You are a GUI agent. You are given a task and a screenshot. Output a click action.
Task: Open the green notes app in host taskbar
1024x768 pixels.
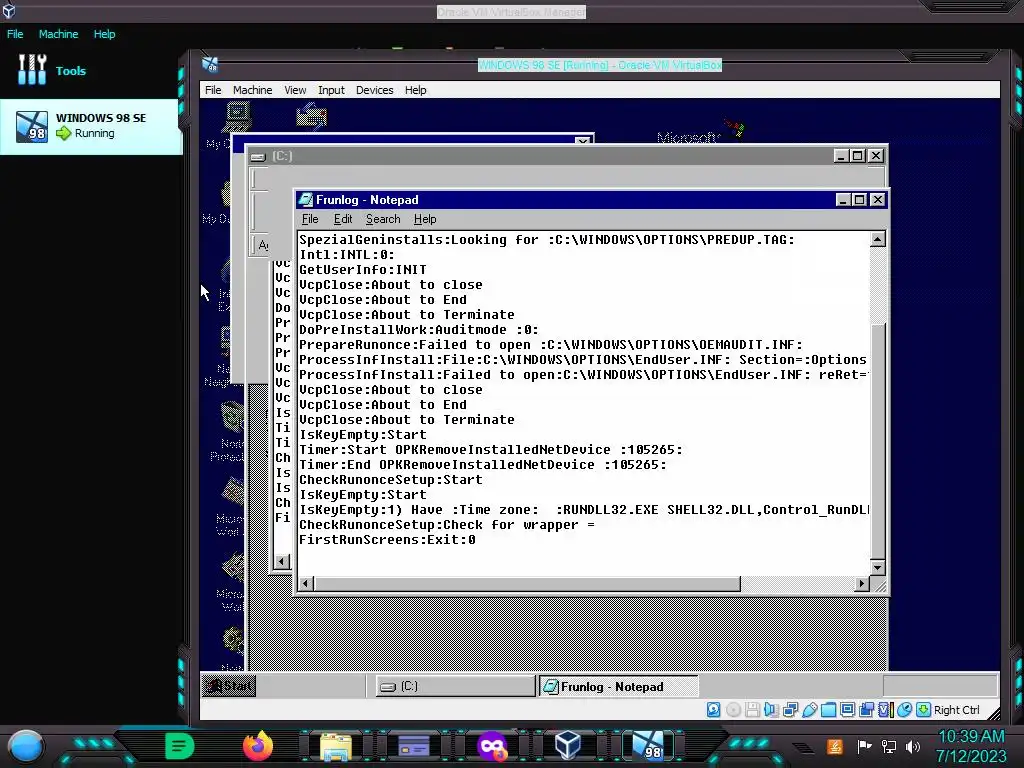pyautogui.click(x=180, y=746)
